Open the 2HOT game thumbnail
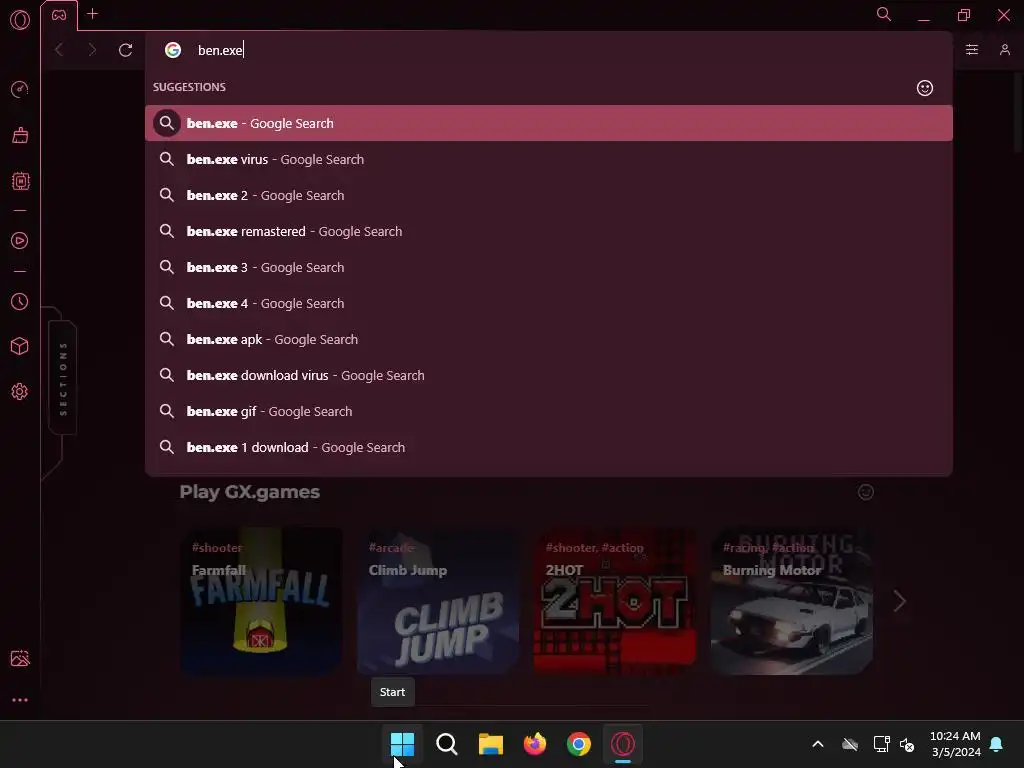The image size is (1024, 768). (x=615, y=601)
